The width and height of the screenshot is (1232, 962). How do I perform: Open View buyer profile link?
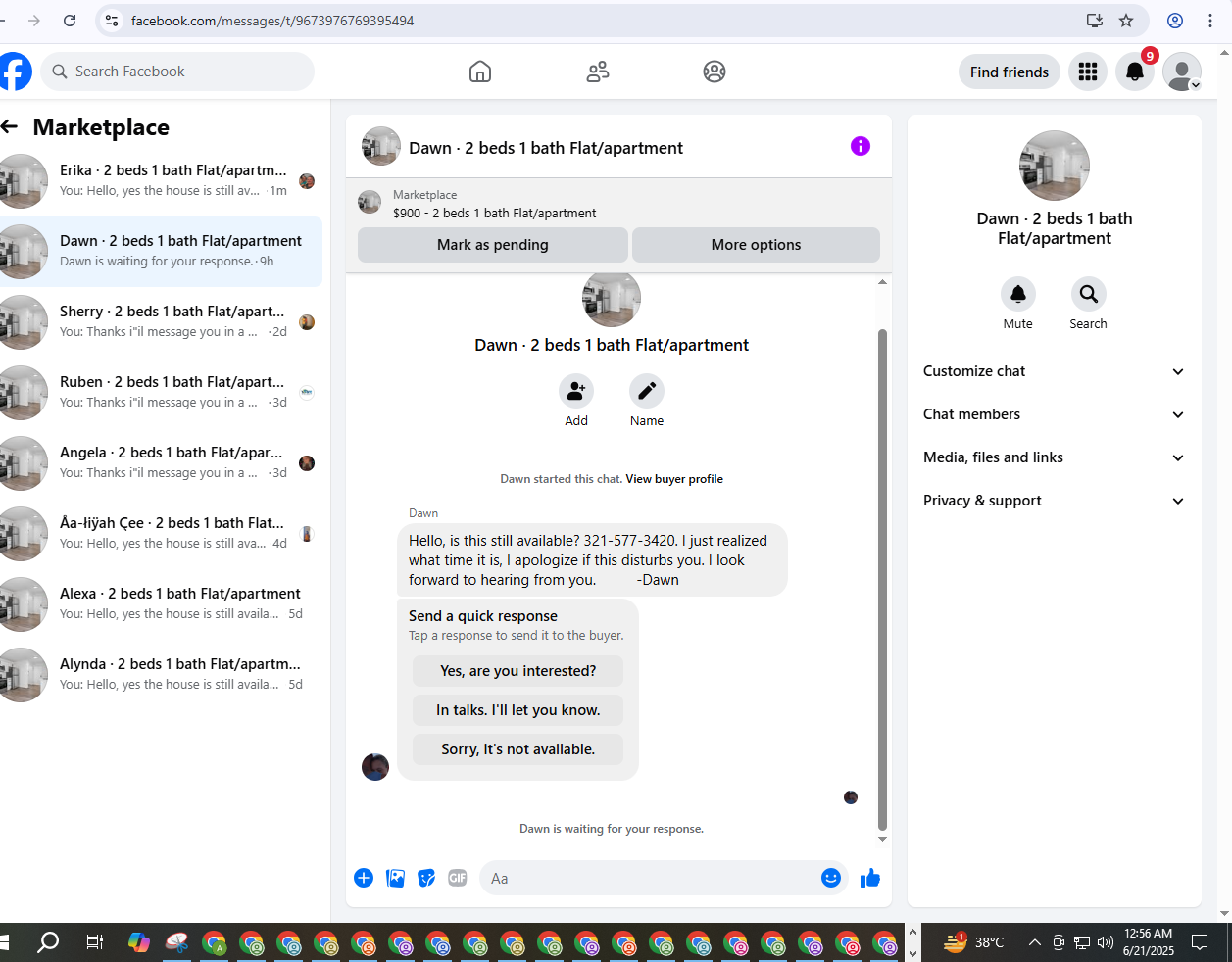674,479
